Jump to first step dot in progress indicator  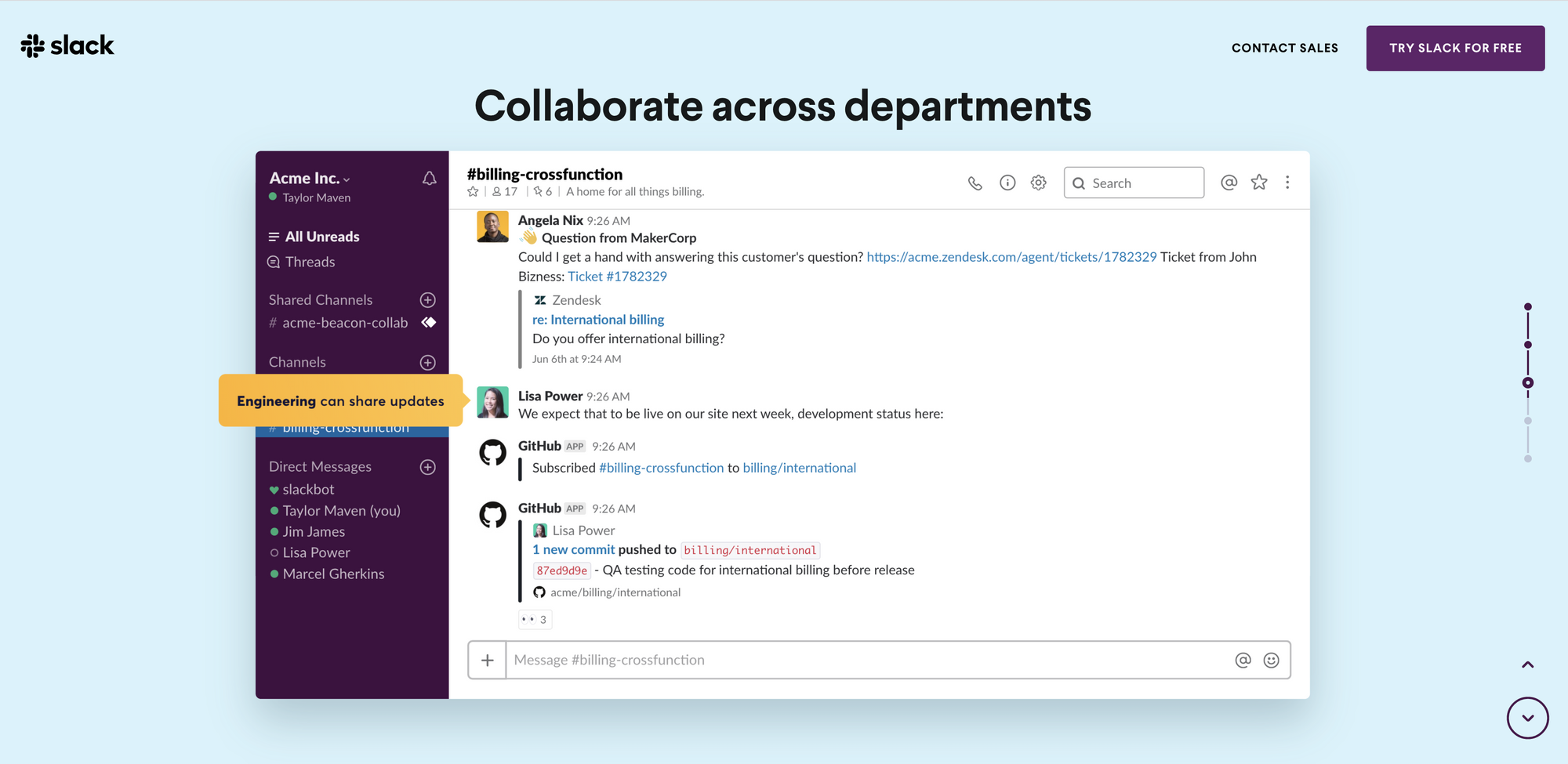1528,307
